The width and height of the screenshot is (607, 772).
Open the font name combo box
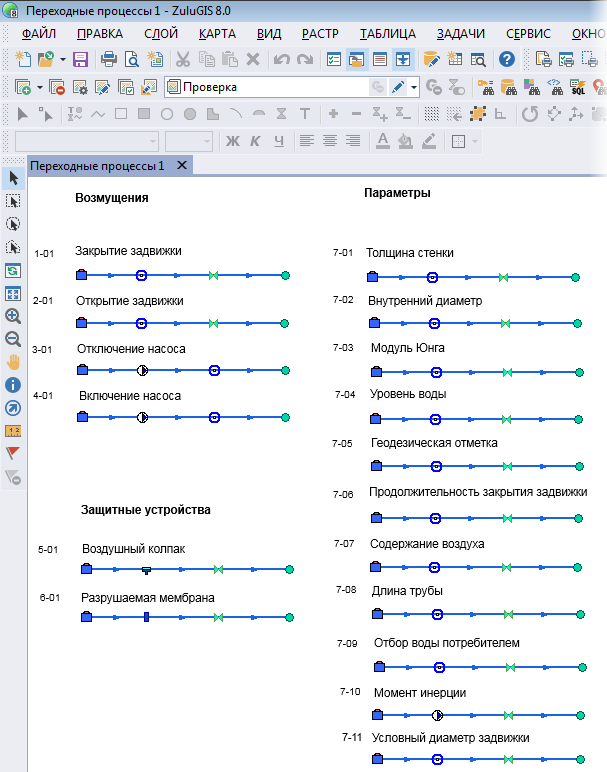[x=87, y=141]
